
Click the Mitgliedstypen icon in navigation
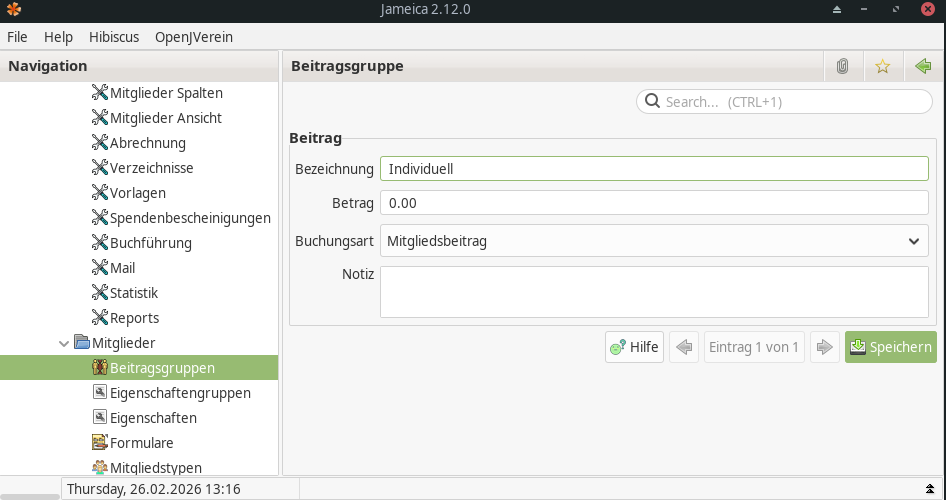pos(99,468)
